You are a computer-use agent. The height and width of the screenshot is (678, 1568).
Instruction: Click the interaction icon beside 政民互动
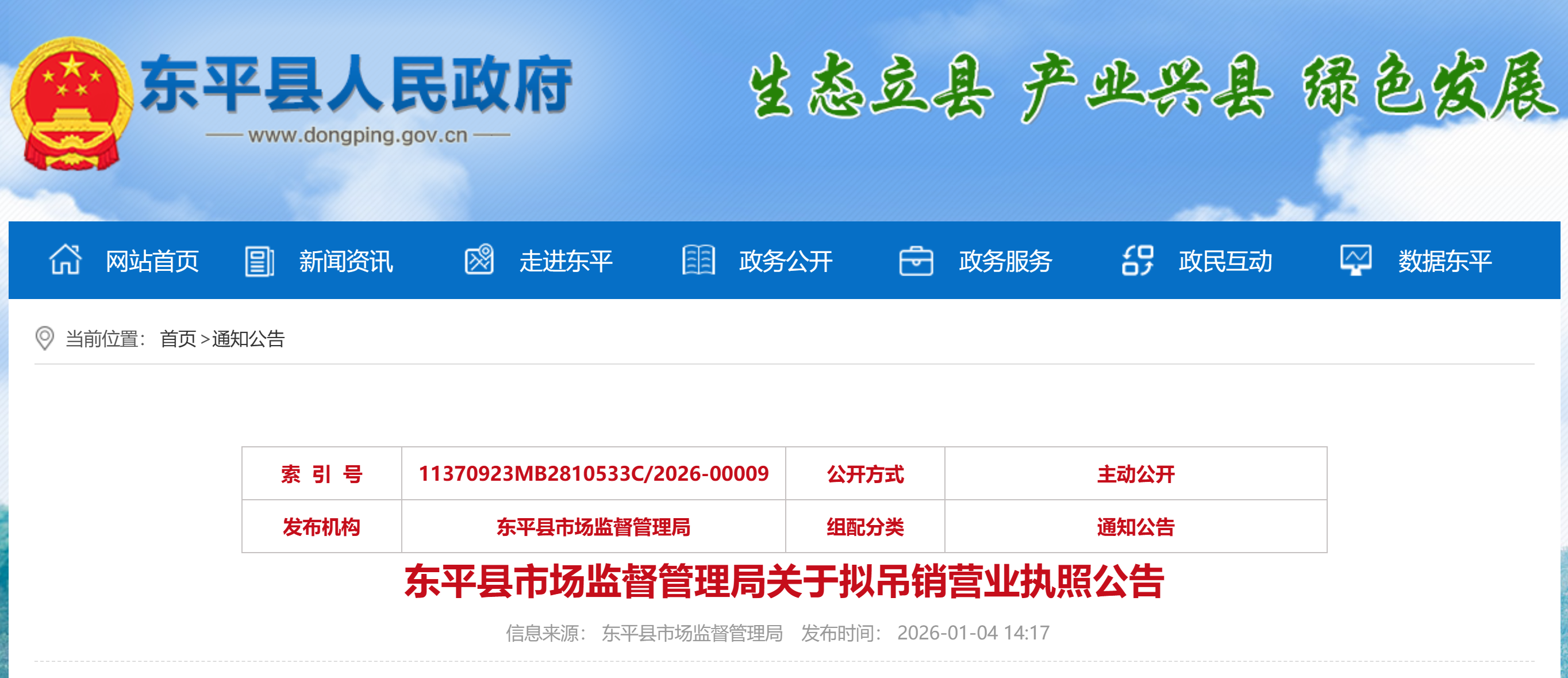click(1137, 261)
